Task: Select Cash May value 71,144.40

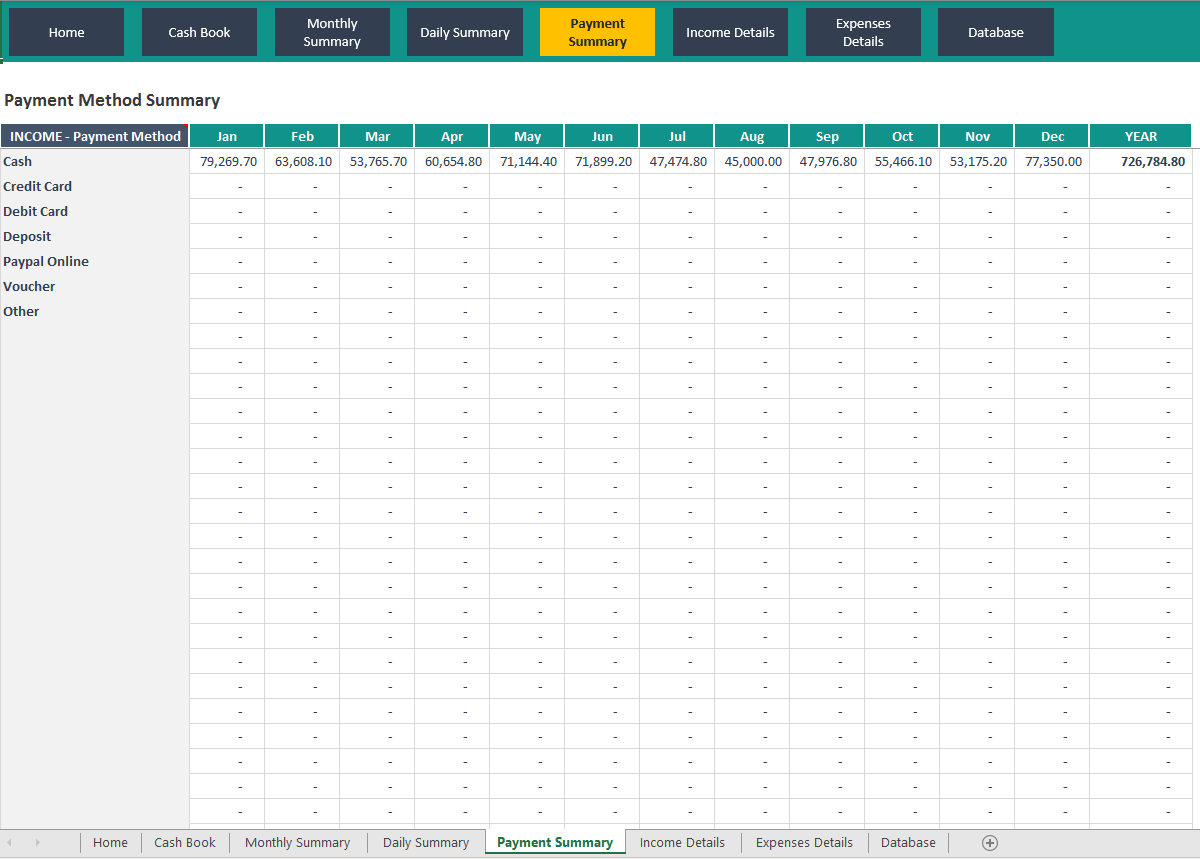Action: [x=527, y=161]
